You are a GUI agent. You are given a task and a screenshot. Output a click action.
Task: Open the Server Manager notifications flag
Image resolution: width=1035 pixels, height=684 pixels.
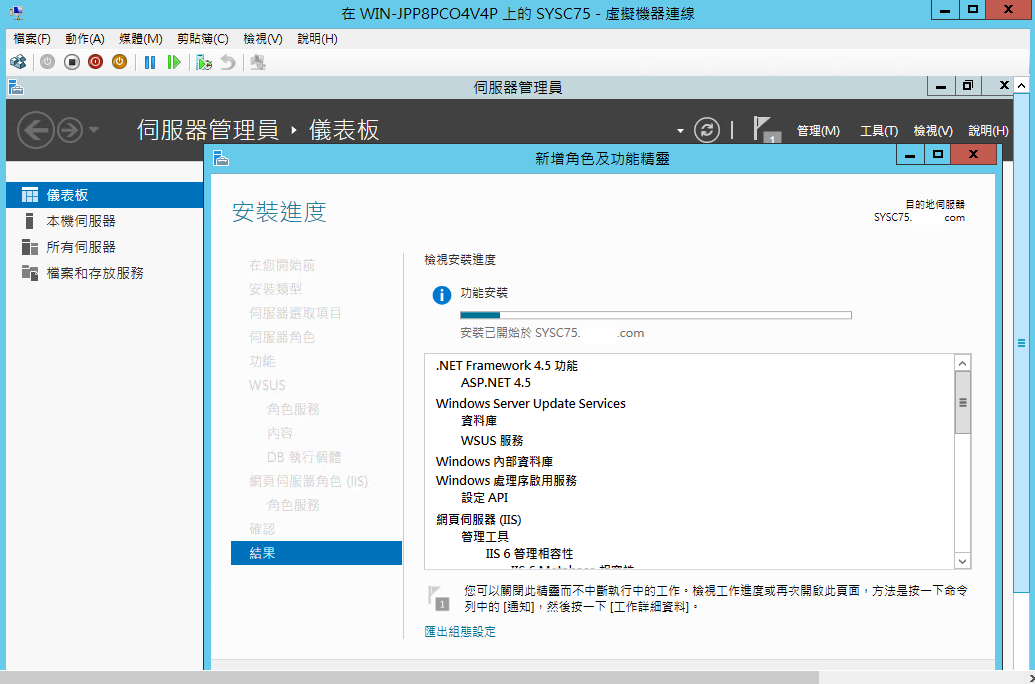(766, 129)
